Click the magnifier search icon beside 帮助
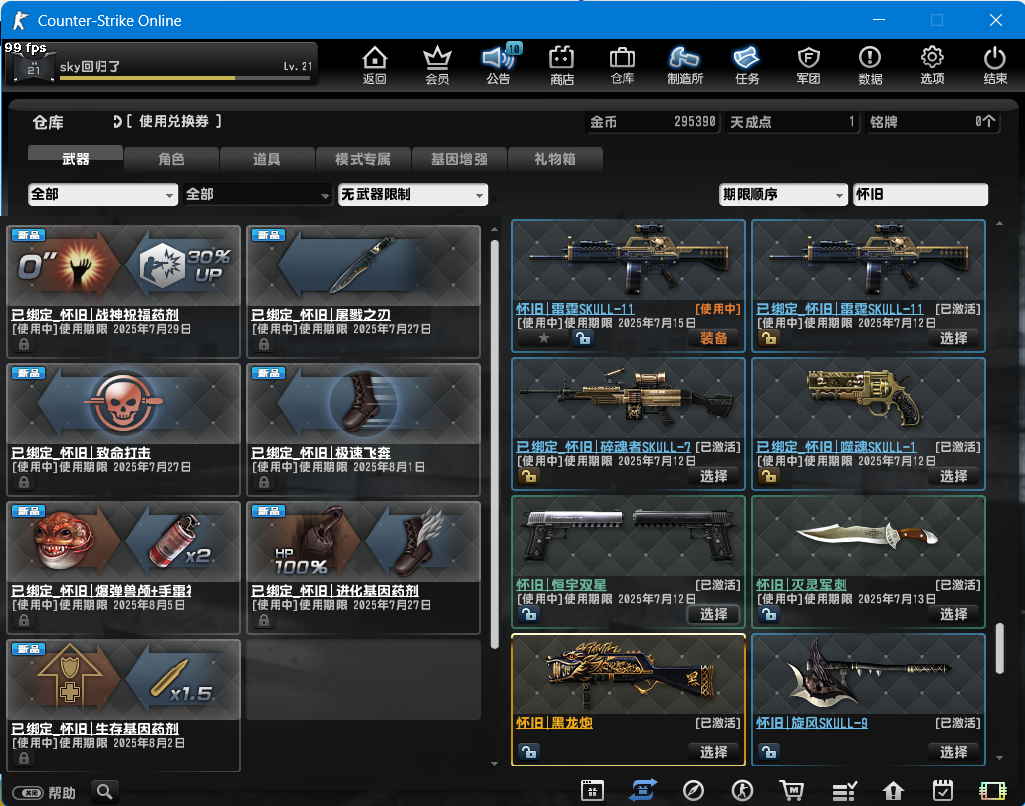Viewport: 1025px width, 806px height. (105, 792)
